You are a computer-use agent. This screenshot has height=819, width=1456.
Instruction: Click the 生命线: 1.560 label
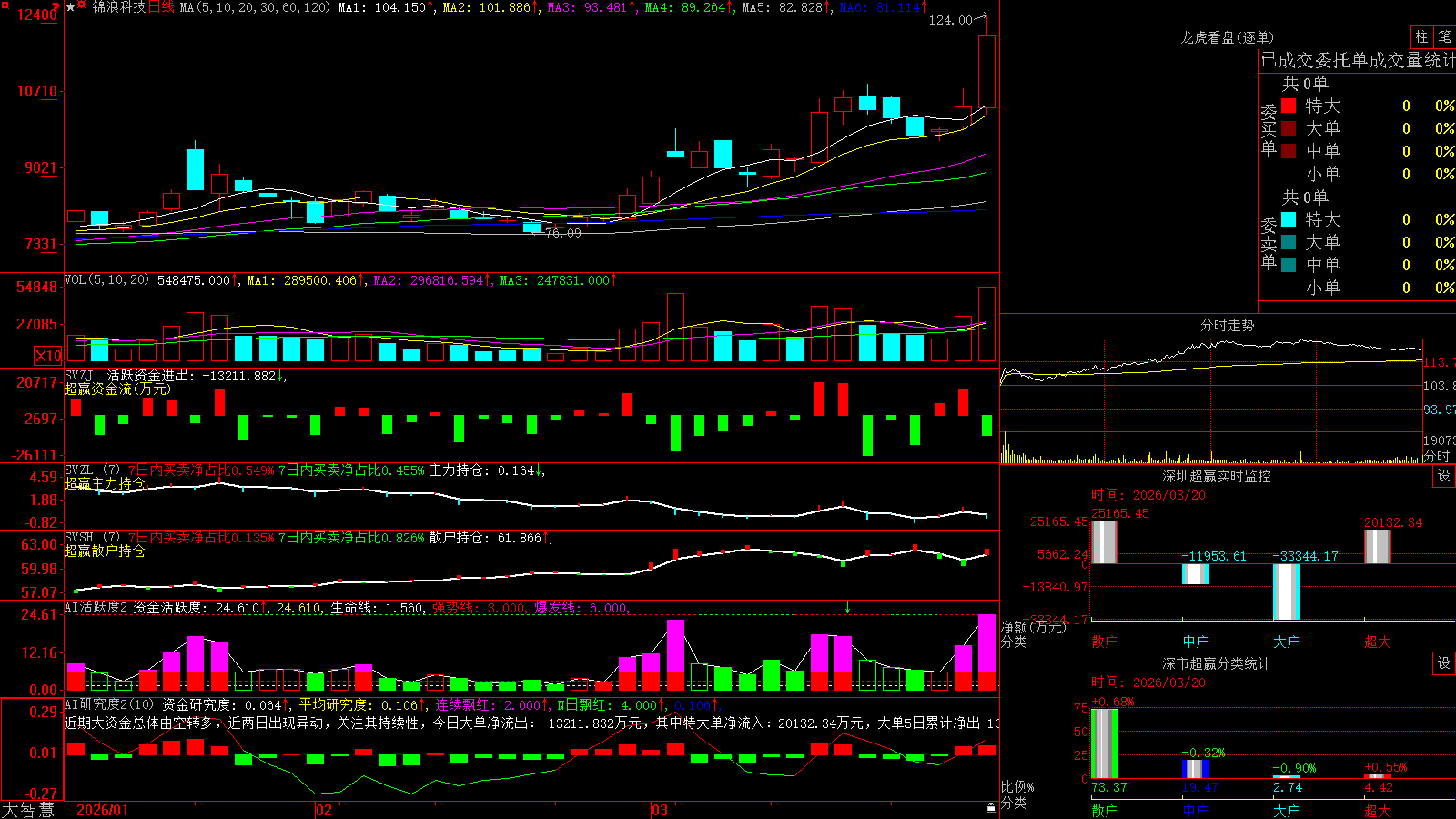pyautogui.click(x=377, y=607)
